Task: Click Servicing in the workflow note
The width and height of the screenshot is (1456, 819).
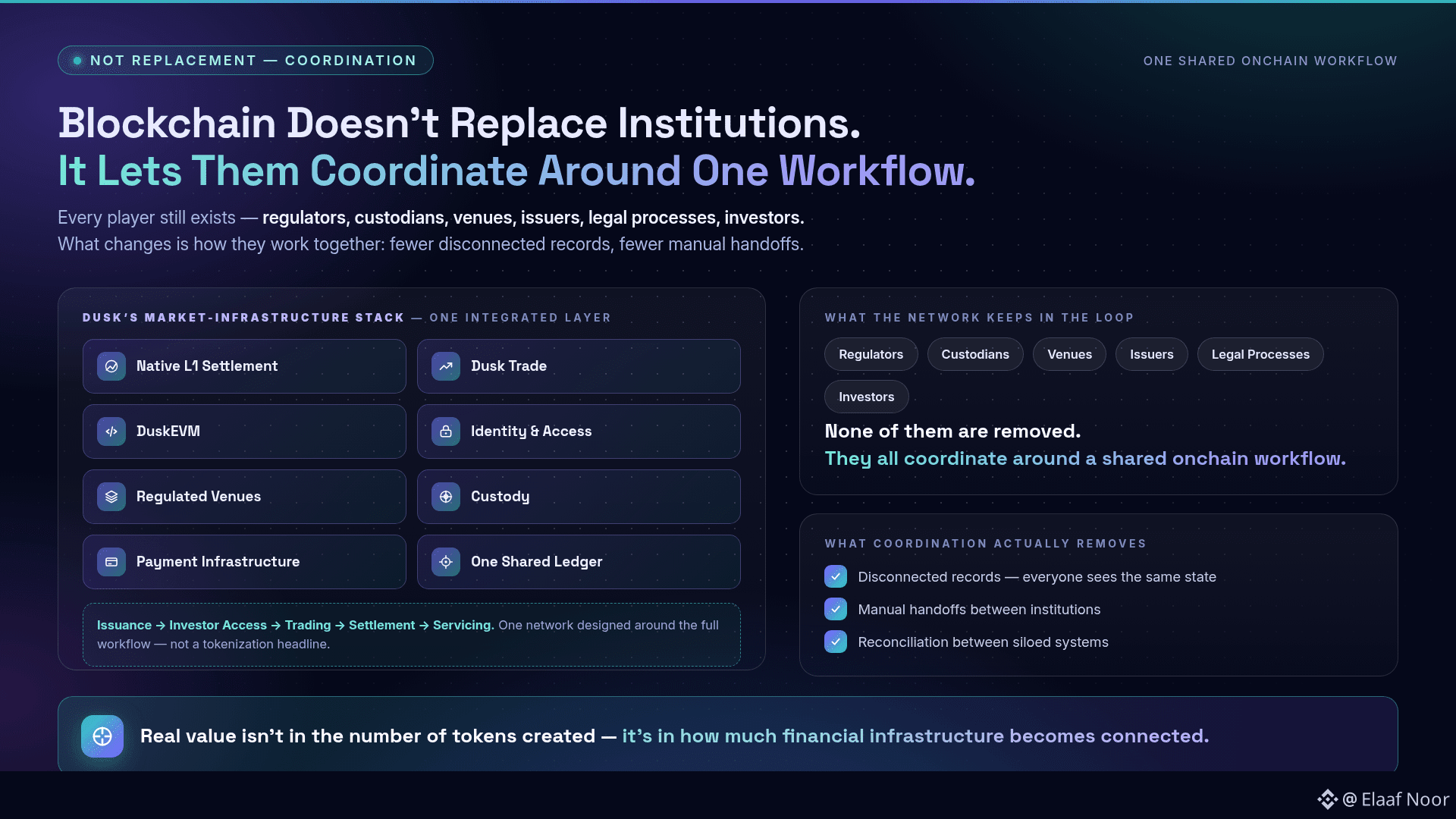Action: pyautogui.click(x=463, y=625)
